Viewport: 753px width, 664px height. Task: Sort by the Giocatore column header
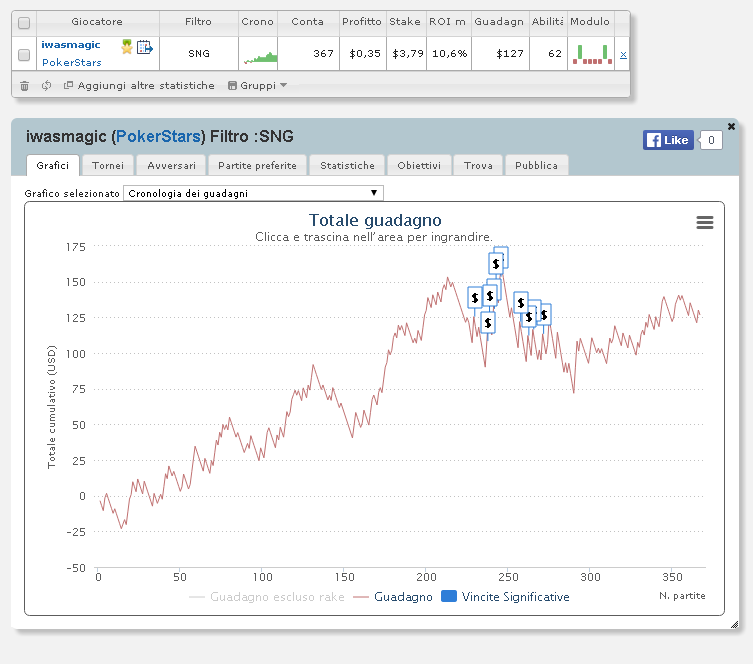97,22
